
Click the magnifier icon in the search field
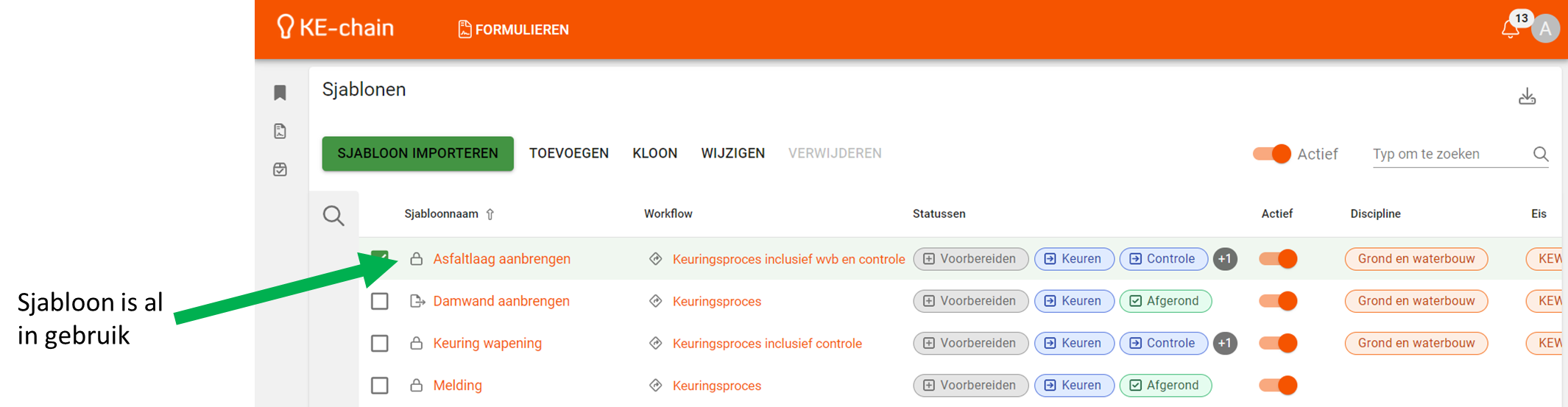pyautogui.click(x=1540, y=154)
